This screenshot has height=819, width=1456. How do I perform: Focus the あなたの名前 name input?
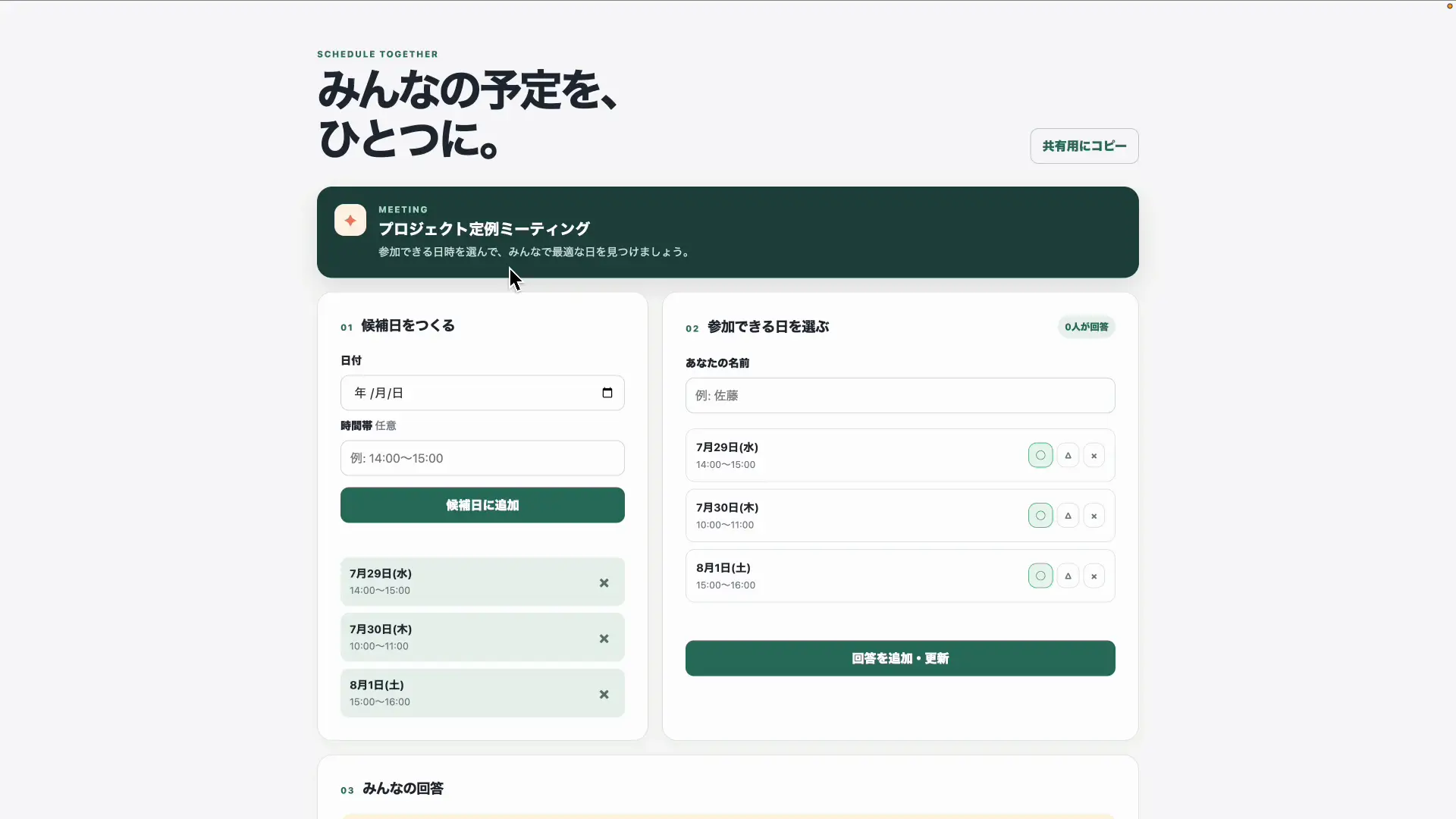click(900, 395)
